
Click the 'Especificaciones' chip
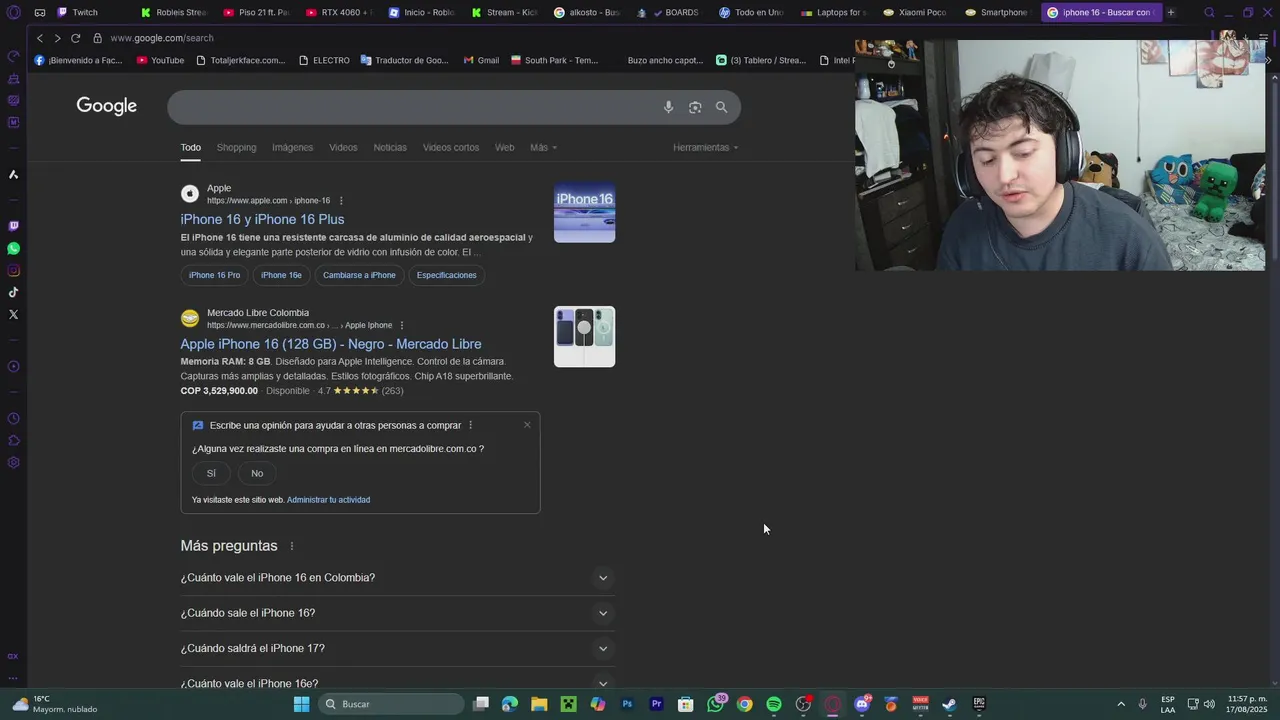[x=447, y=275]
